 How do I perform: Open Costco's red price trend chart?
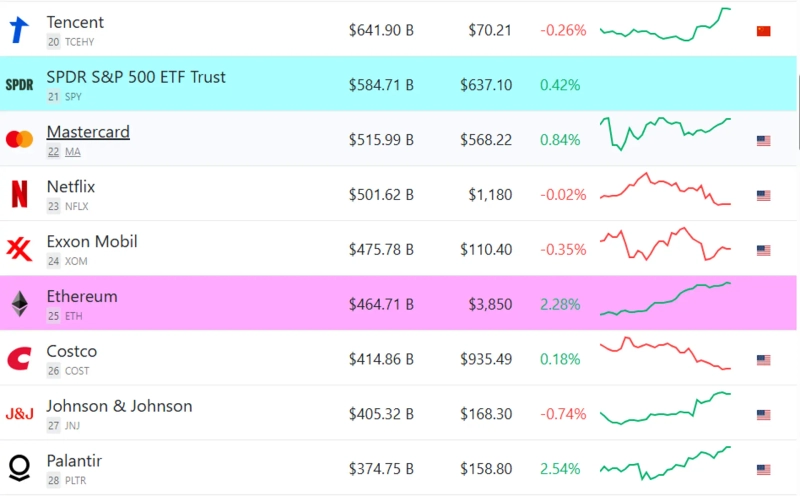(665, 354)
